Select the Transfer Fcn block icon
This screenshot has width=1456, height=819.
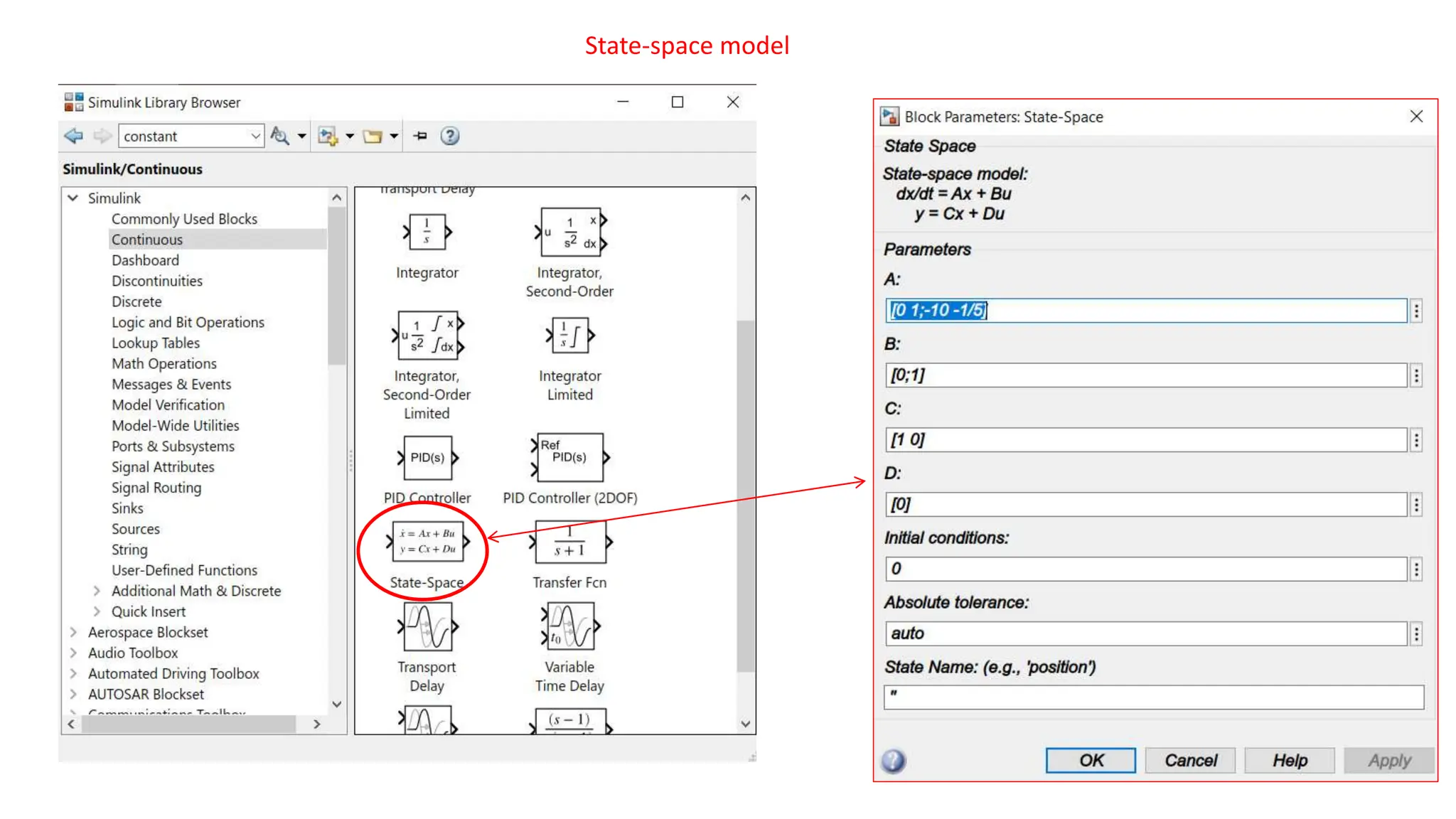pos(571,542)
